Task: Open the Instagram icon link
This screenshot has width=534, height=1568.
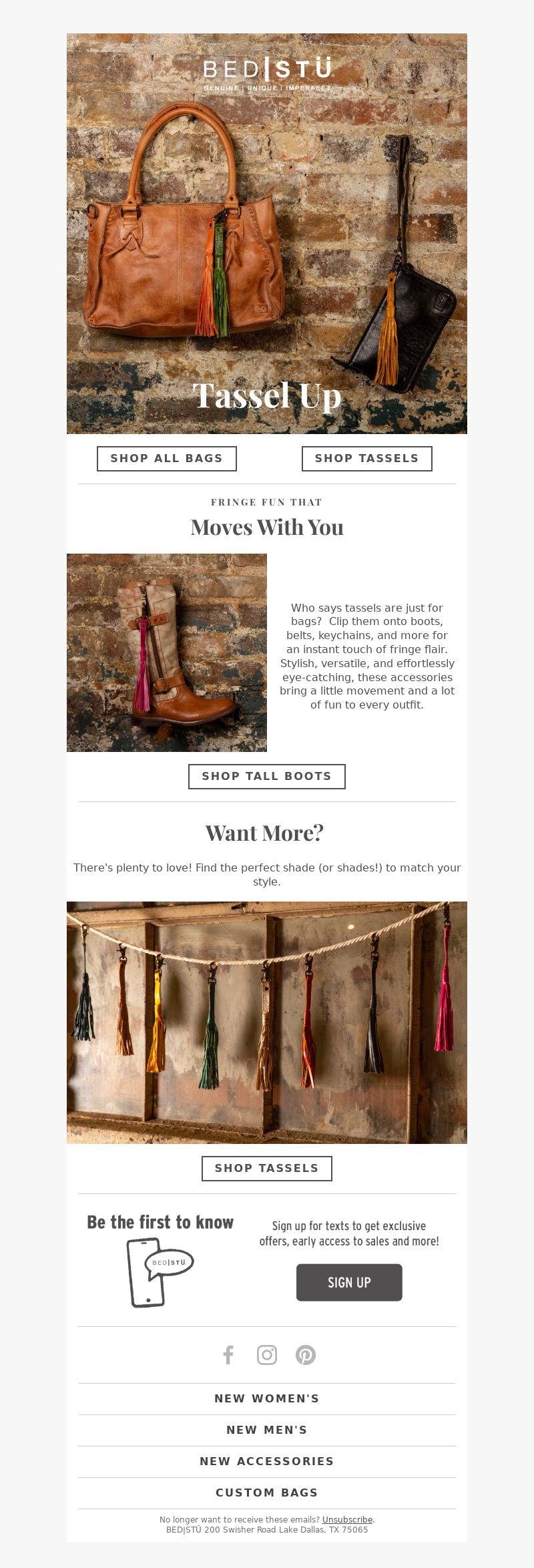Action: pos(267,1355)
